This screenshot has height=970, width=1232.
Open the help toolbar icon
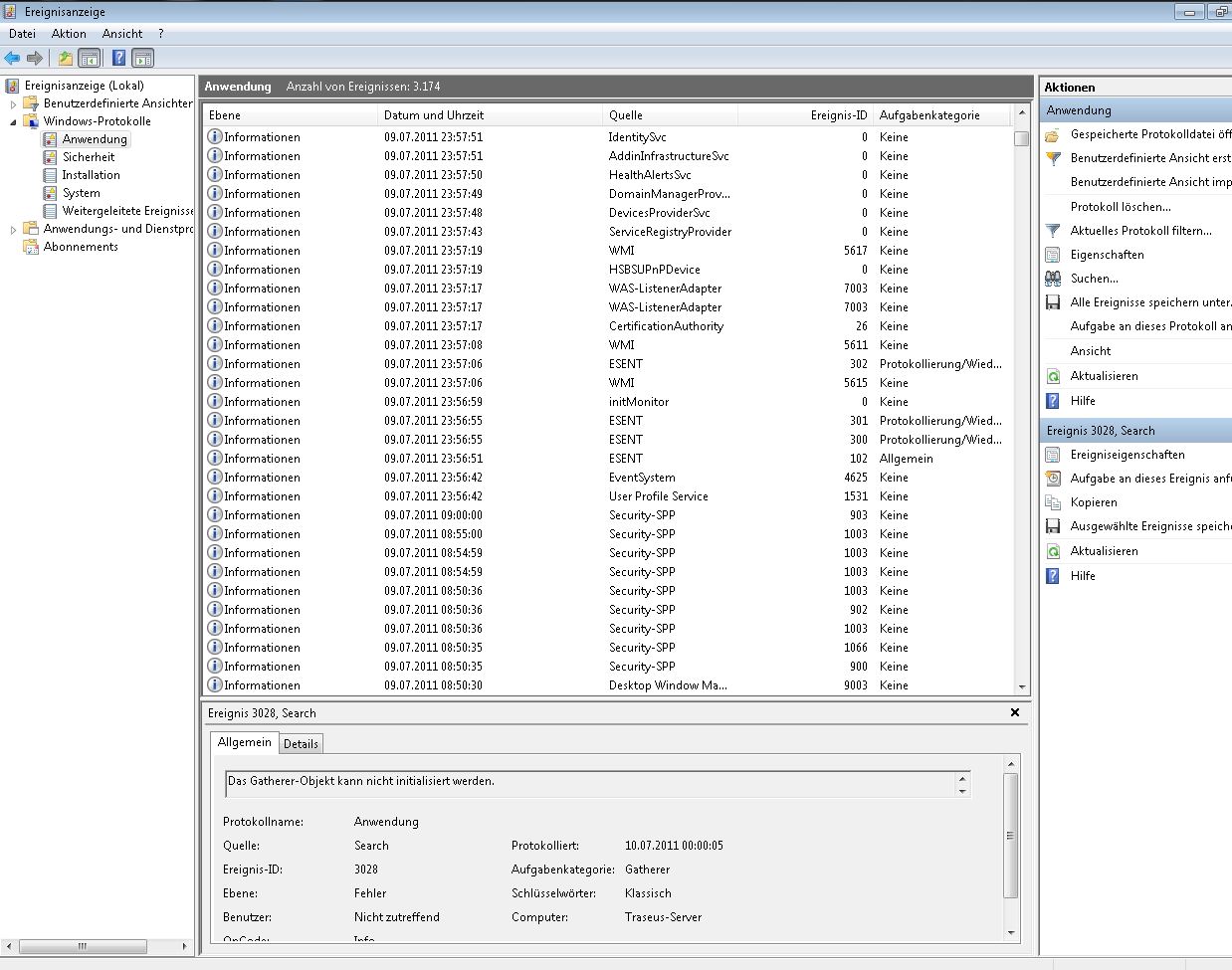[118, 59]
